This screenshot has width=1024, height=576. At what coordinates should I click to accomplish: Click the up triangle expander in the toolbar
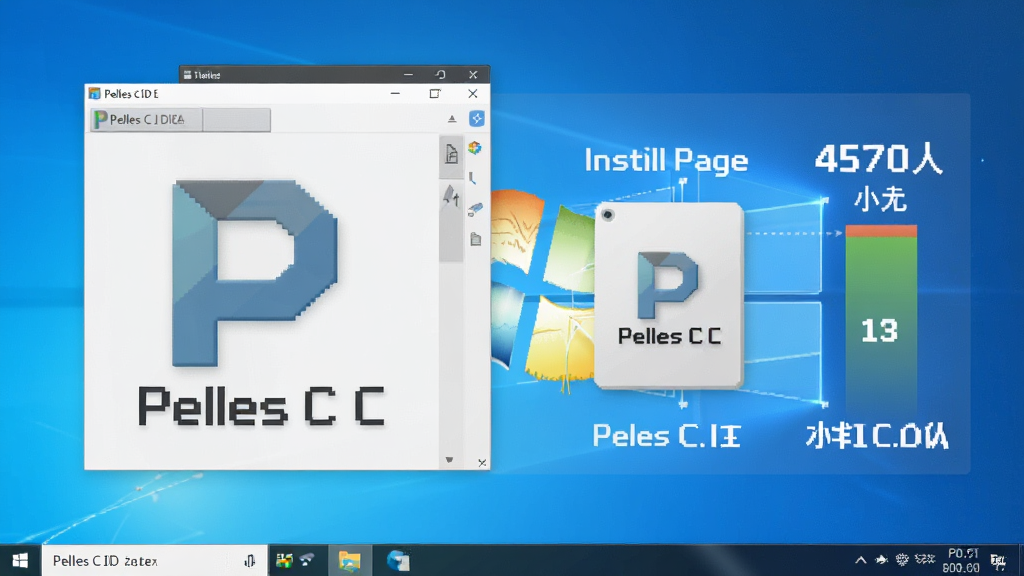[452, 119]
